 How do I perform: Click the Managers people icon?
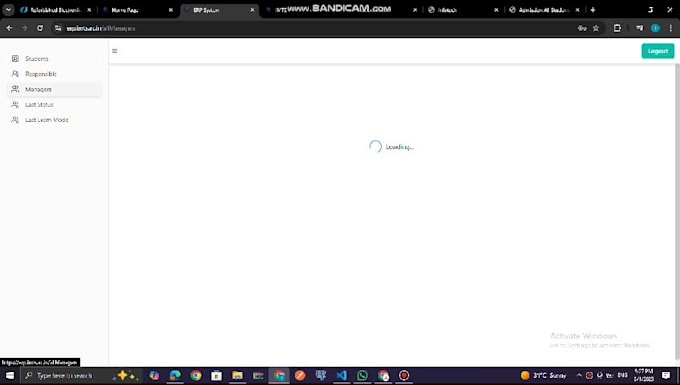15,89
